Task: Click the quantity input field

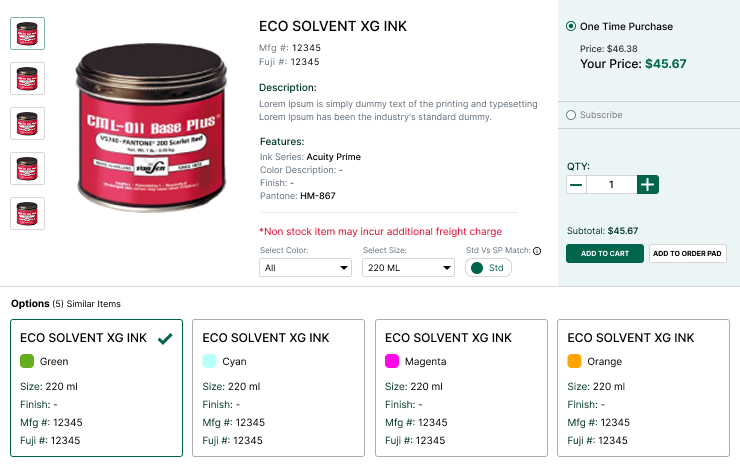Action: (612, 185)
